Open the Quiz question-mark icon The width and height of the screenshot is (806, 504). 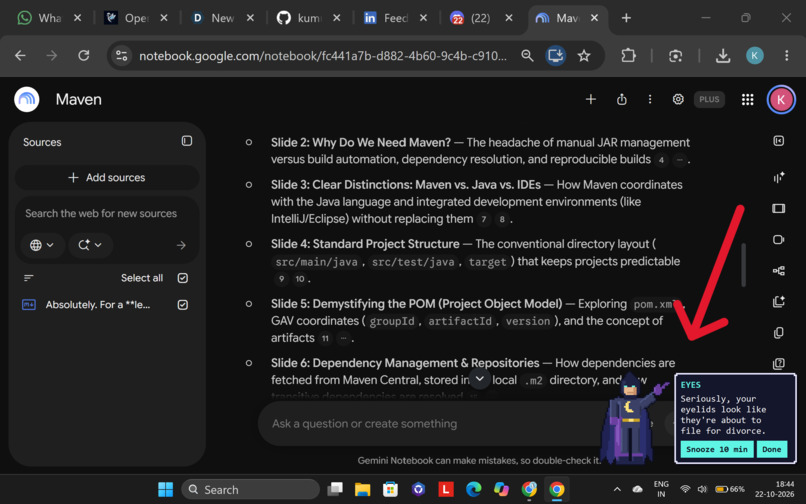click(x=778, y=364)
